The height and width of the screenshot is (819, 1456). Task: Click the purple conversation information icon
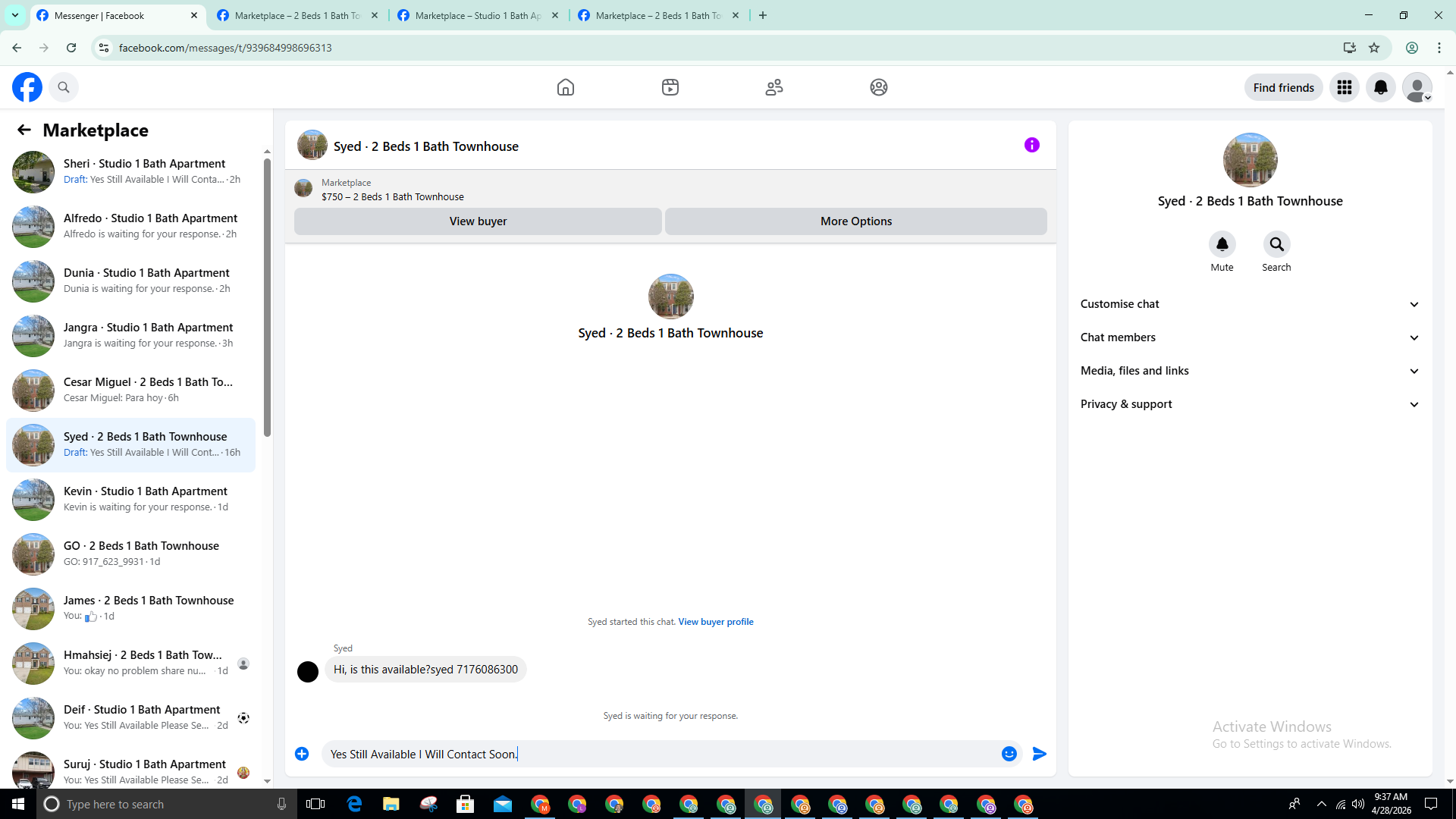pos(1031,145)
